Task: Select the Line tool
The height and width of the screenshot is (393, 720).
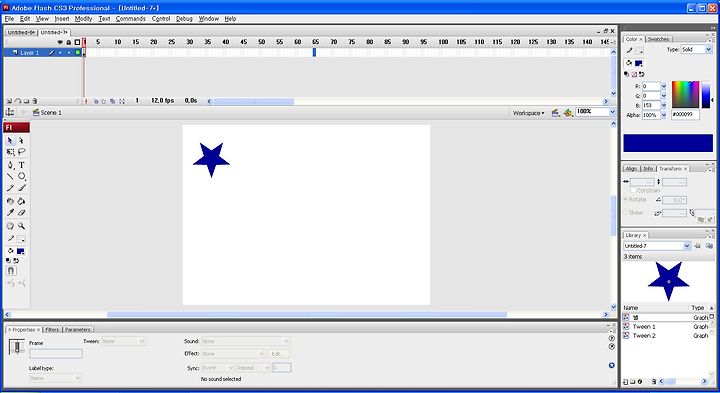Action: (x=10, y=176)
